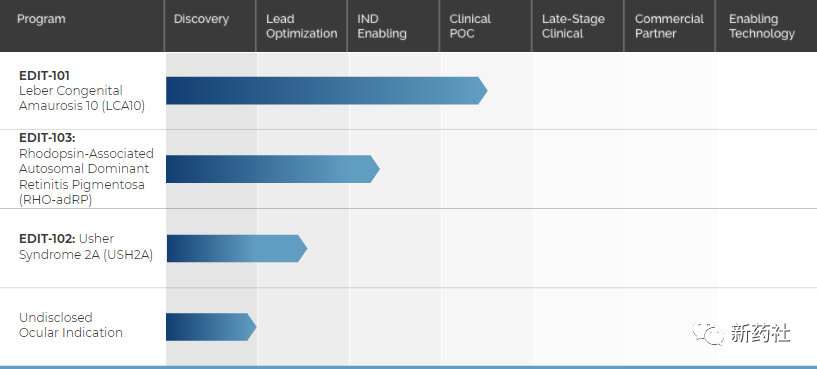Select the Commercial Partner header

tap(669, 26)
